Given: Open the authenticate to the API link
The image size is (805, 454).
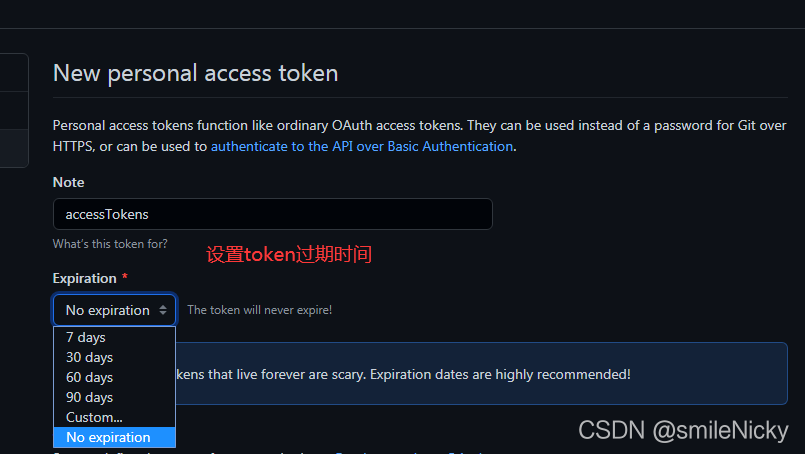Looking at the screenshot, I should click(x=362, y=146).
